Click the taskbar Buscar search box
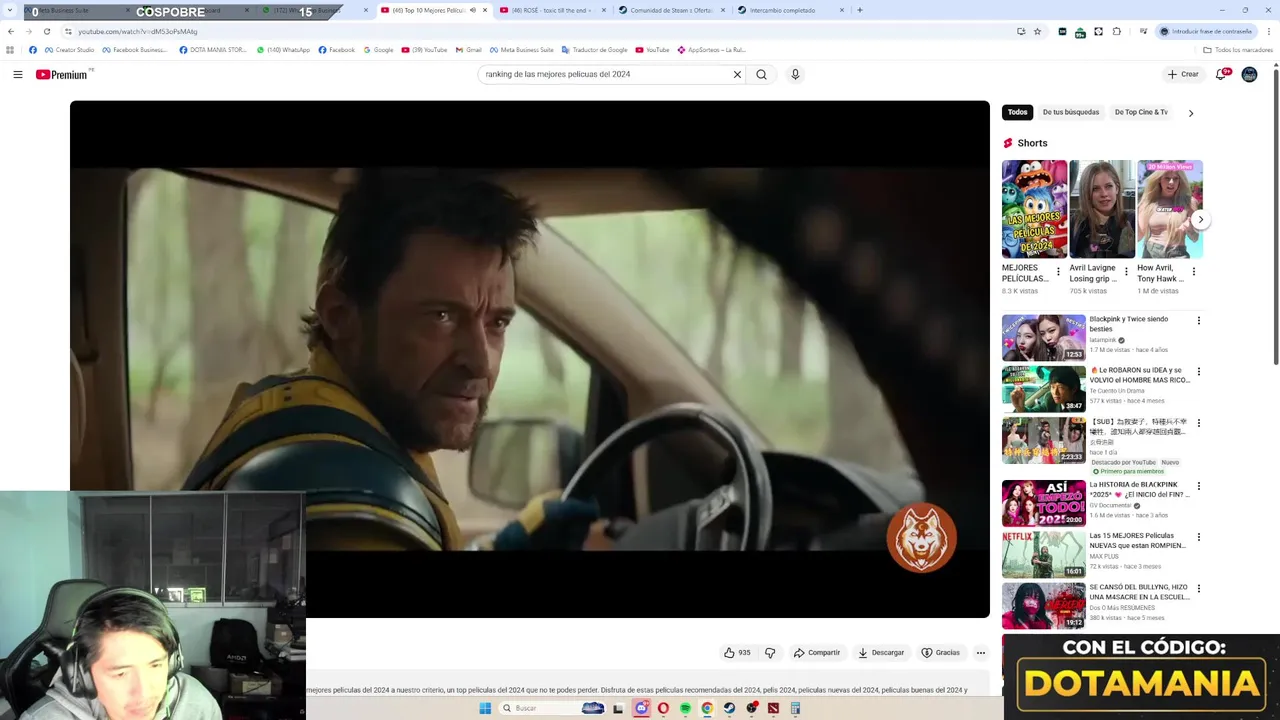This screenshot has width=1280, height=720. 553,708
